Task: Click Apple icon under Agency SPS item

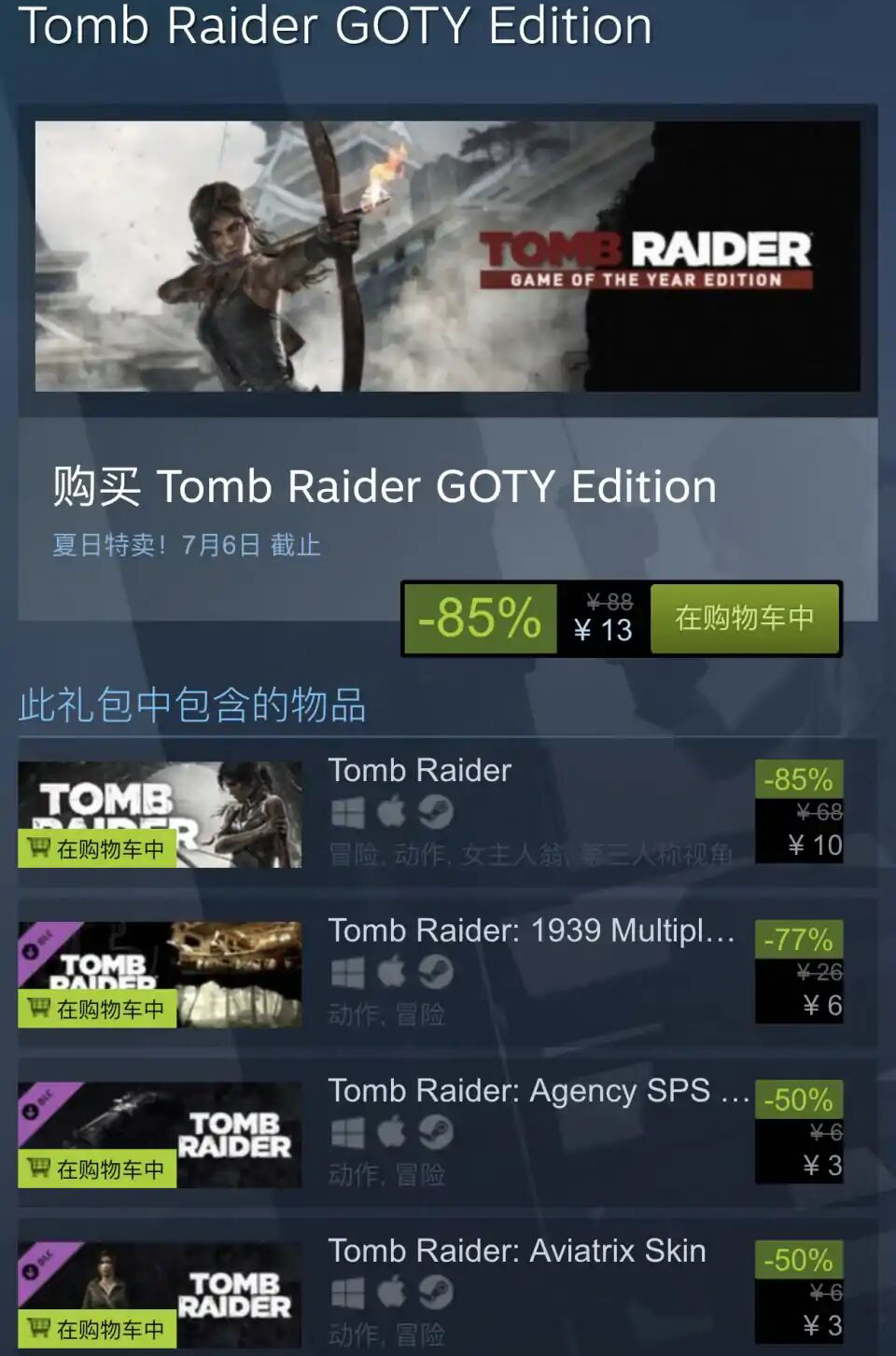Action: 392,1132
